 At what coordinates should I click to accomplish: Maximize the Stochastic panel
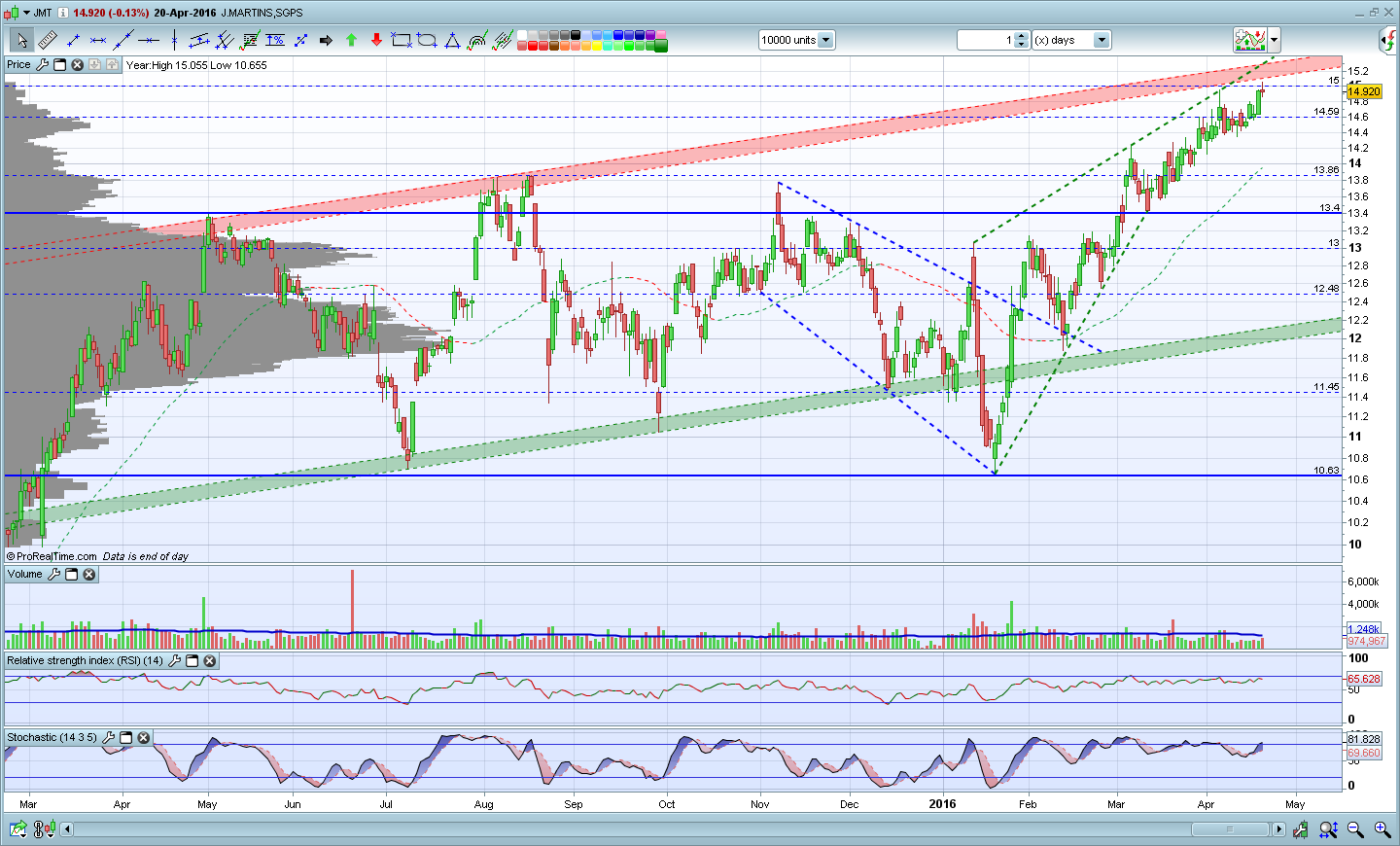pos(126,738)
